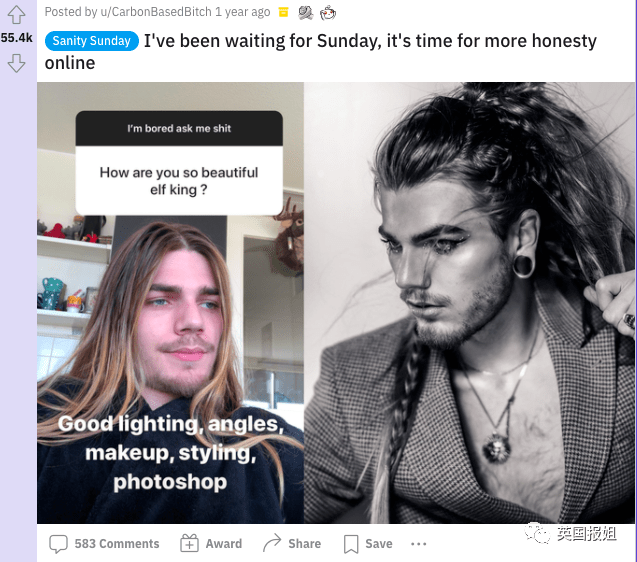This screenshot has width=637, height=562.
Task: Click the Snoo award icon in header
Action: pyautogui.click(x=328, y=13)
